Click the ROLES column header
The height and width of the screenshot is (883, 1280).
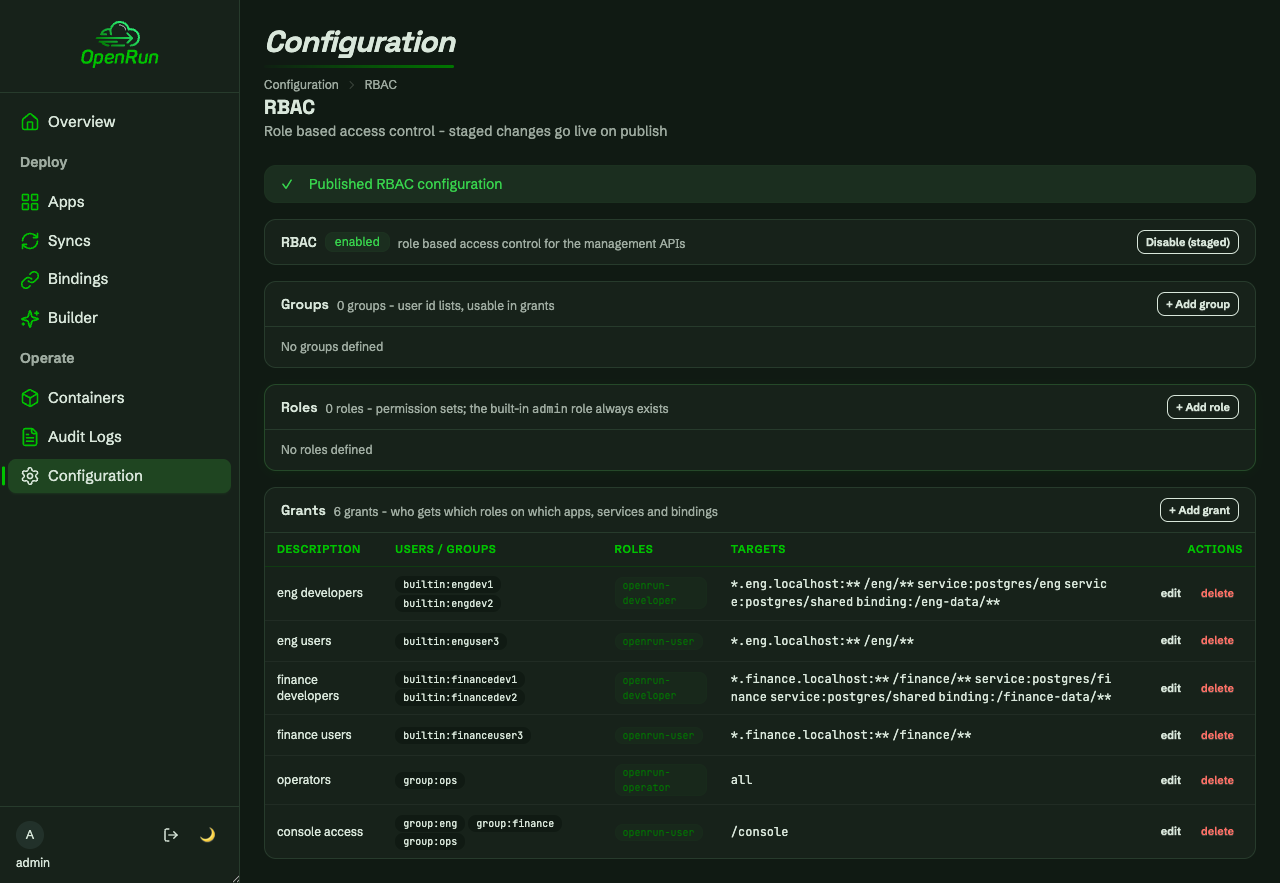(x=633, y=549)
